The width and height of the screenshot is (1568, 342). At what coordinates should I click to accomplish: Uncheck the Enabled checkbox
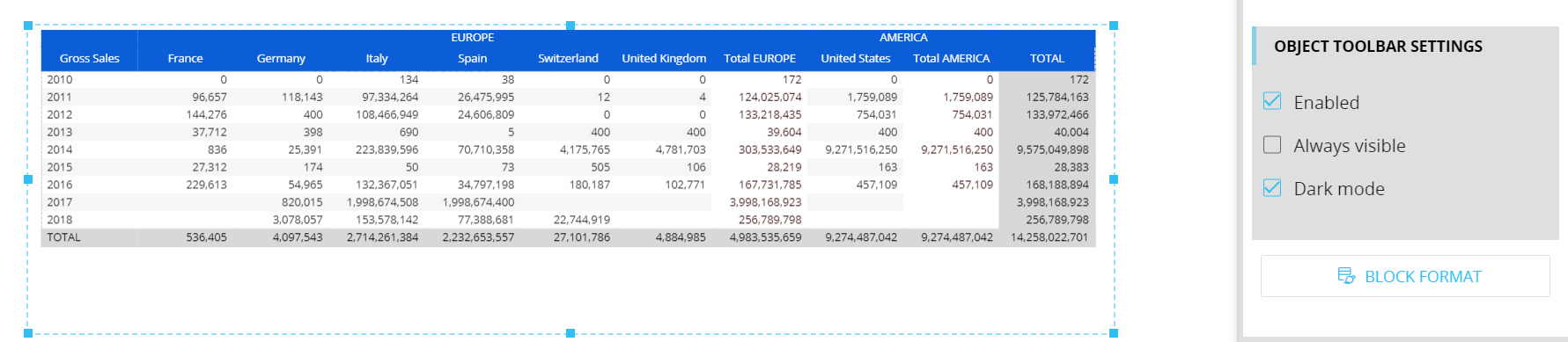click(1272, 101)
